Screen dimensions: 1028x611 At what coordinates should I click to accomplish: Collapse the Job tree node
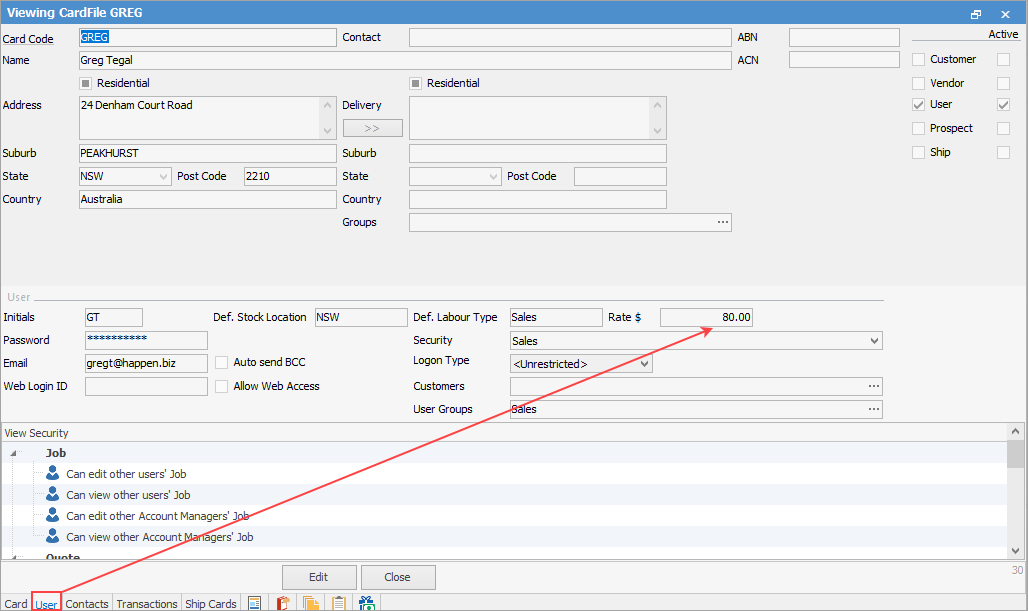tap(15, 453)
